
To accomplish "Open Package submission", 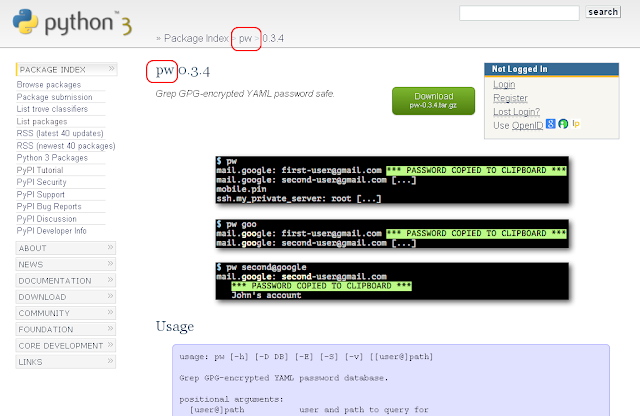I will (x=54, y=97).
